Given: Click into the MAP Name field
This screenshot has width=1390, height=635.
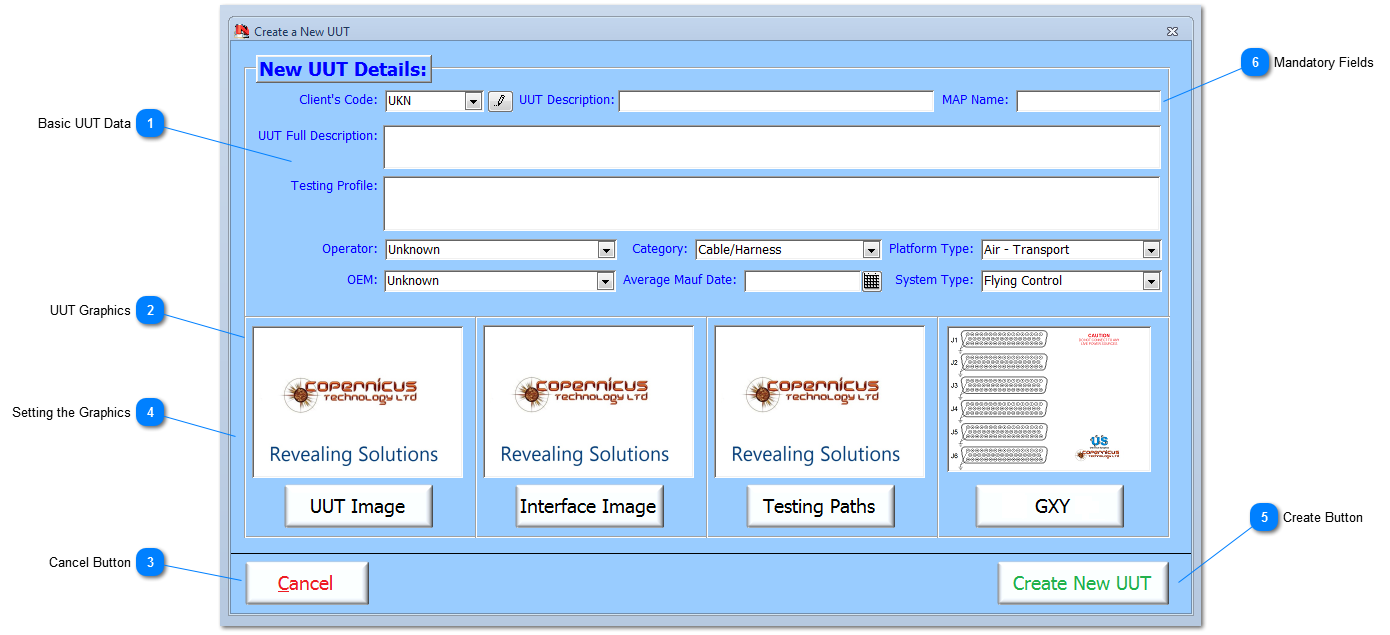Looking at the screenshot, I should (x=1088, y=101).
